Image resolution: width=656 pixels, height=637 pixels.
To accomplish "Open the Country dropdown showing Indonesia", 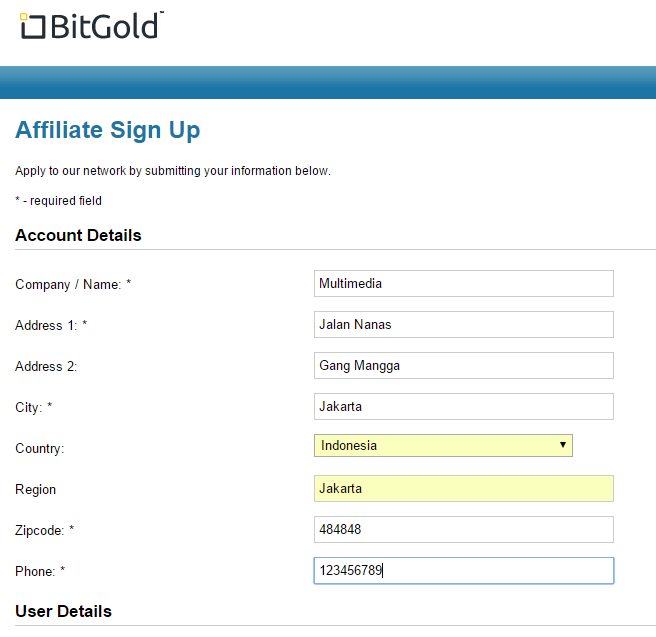I will (x=443, y=445).
